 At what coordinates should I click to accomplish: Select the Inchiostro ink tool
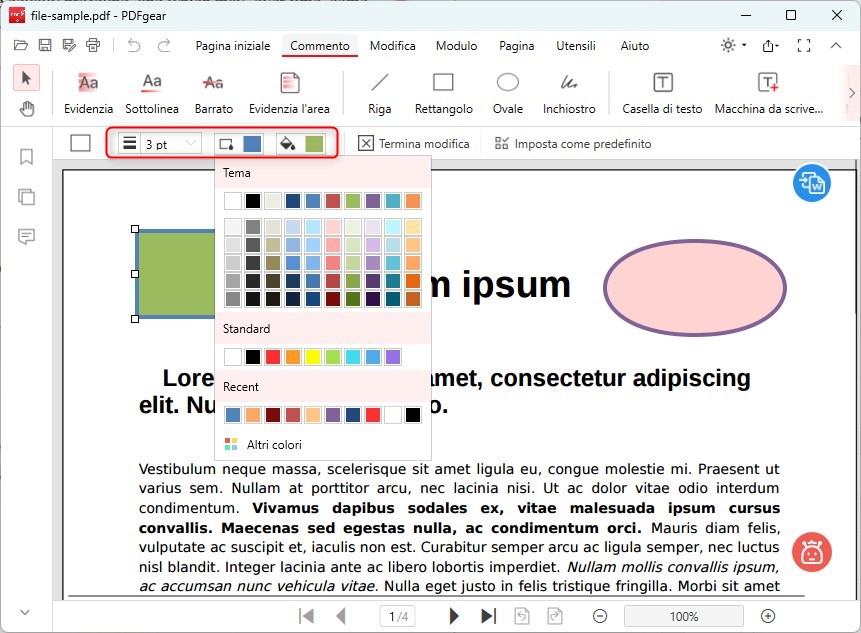(569, 91)
